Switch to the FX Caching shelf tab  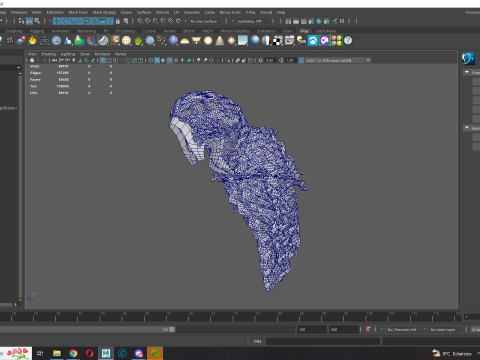(125, 31)
